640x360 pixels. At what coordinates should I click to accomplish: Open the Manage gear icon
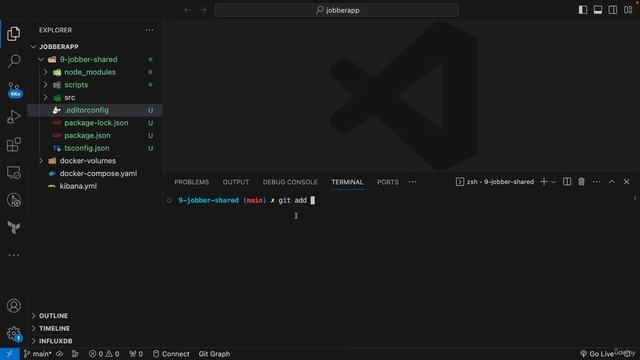[x=13, y=333]
